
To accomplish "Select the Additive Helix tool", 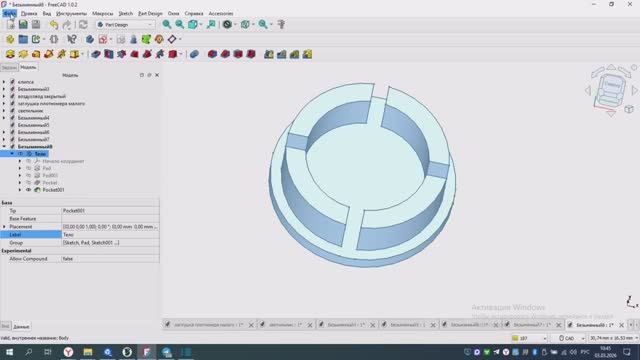I will click(62, 54).
